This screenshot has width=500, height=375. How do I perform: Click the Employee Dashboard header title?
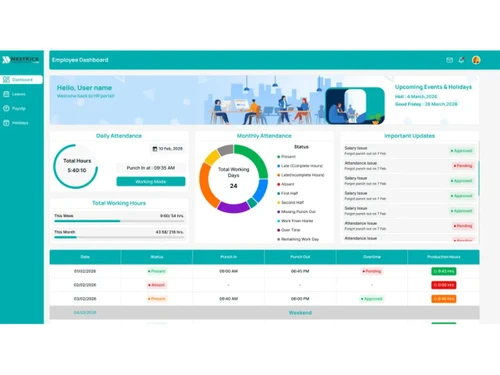coord(80,60)
